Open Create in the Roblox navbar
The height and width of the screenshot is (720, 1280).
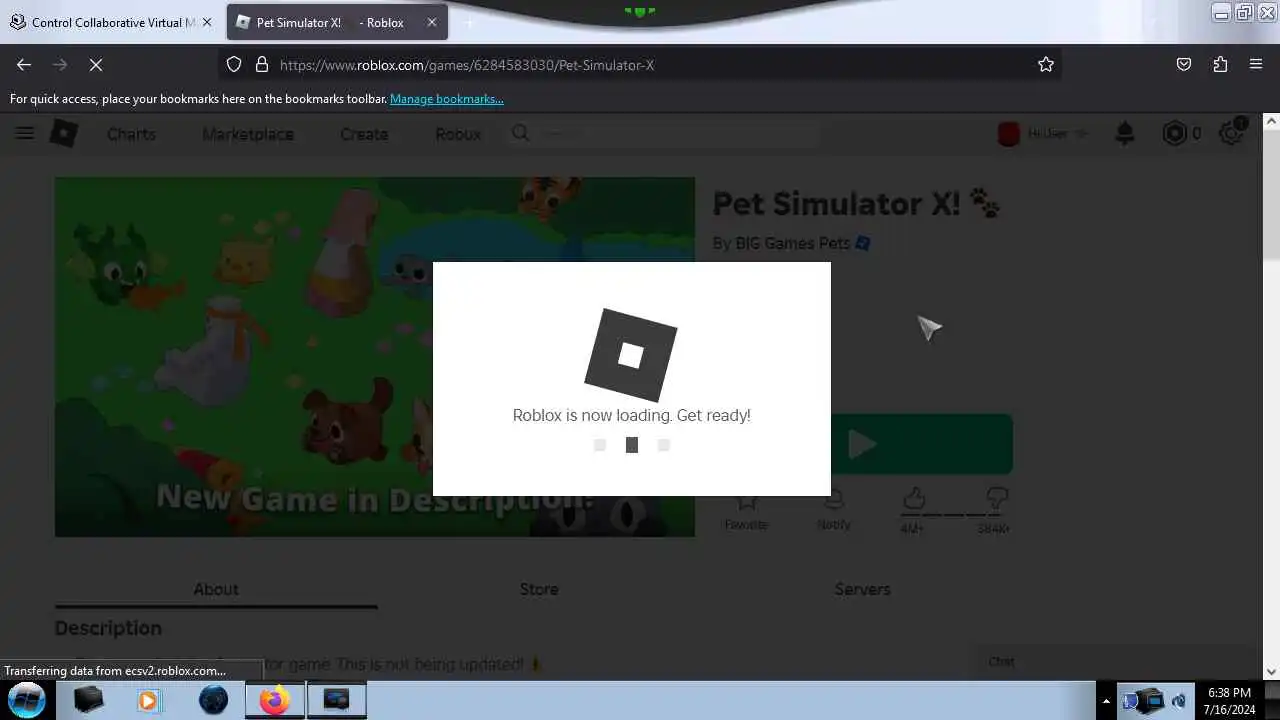[364, 133]
